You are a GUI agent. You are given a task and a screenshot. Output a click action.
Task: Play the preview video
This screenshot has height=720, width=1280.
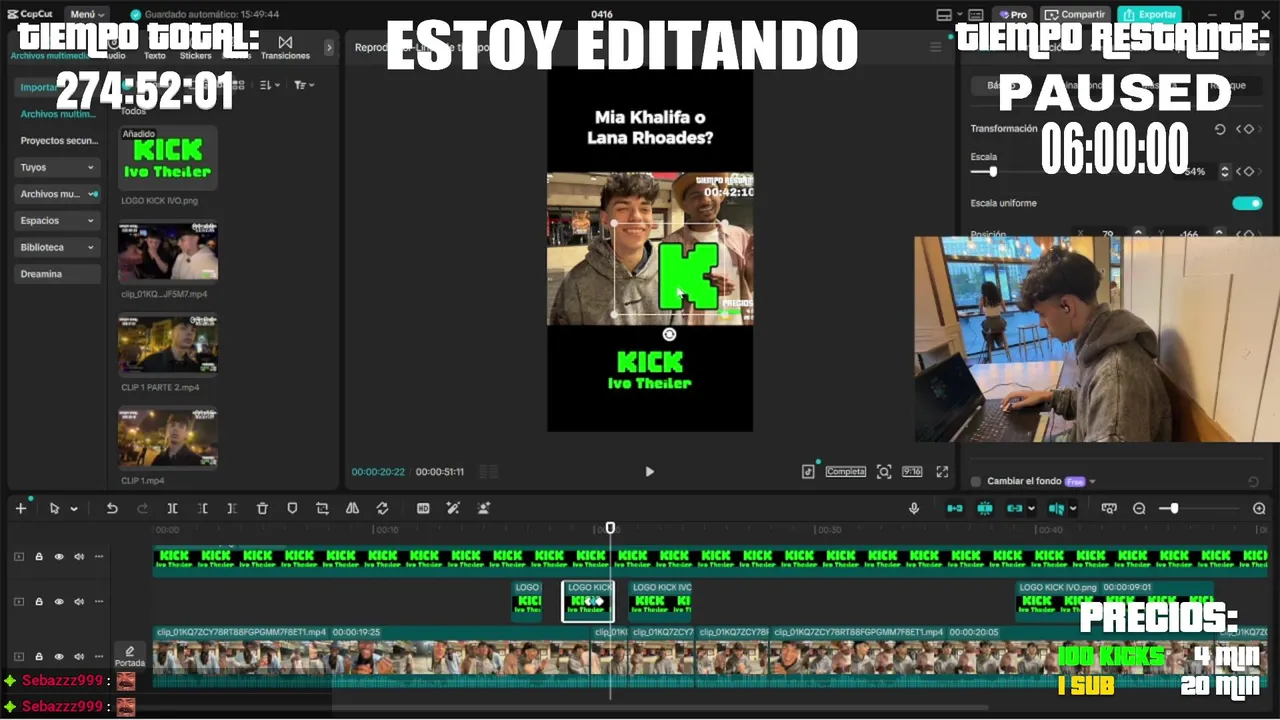[649, 472]
